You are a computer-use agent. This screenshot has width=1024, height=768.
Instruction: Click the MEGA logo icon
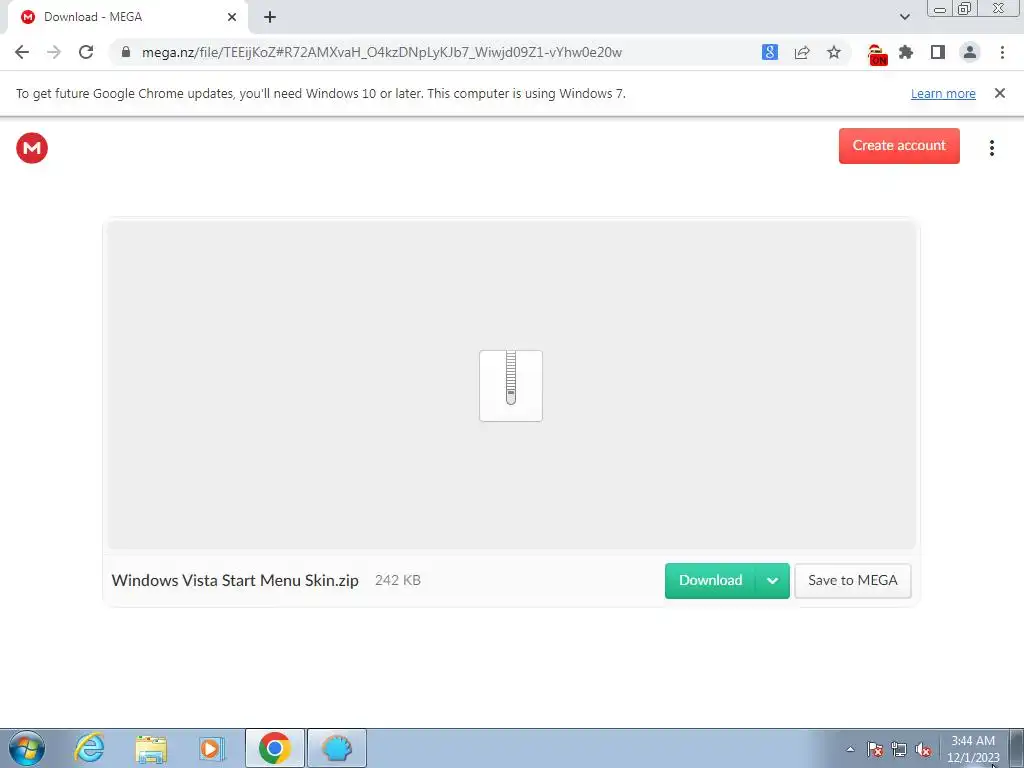tap(32, 148)
